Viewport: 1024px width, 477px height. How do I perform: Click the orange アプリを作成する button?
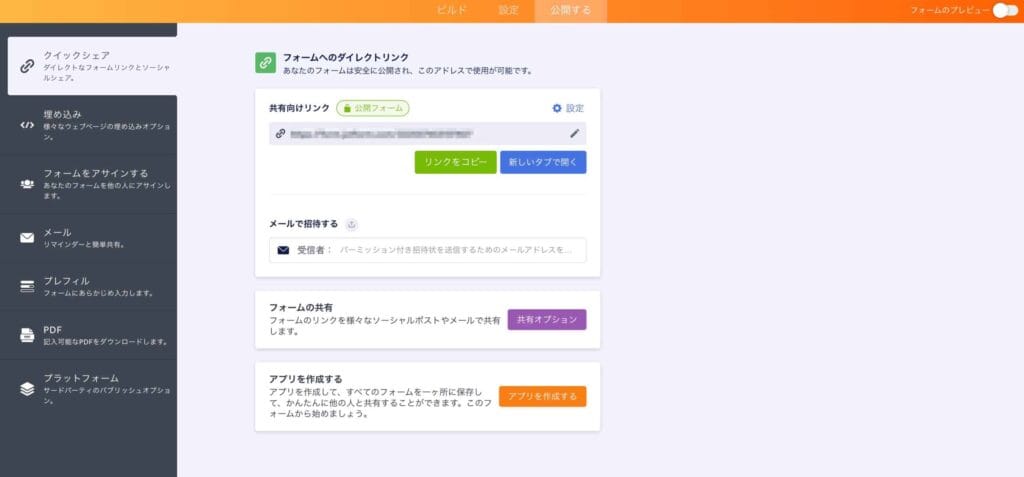pos(543,397)
